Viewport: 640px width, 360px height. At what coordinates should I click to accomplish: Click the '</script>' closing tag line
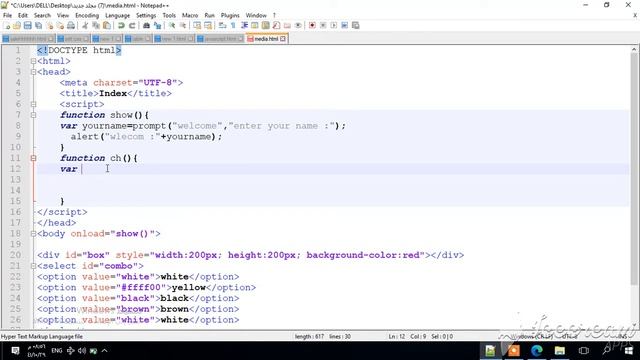(x=62, y=212)
